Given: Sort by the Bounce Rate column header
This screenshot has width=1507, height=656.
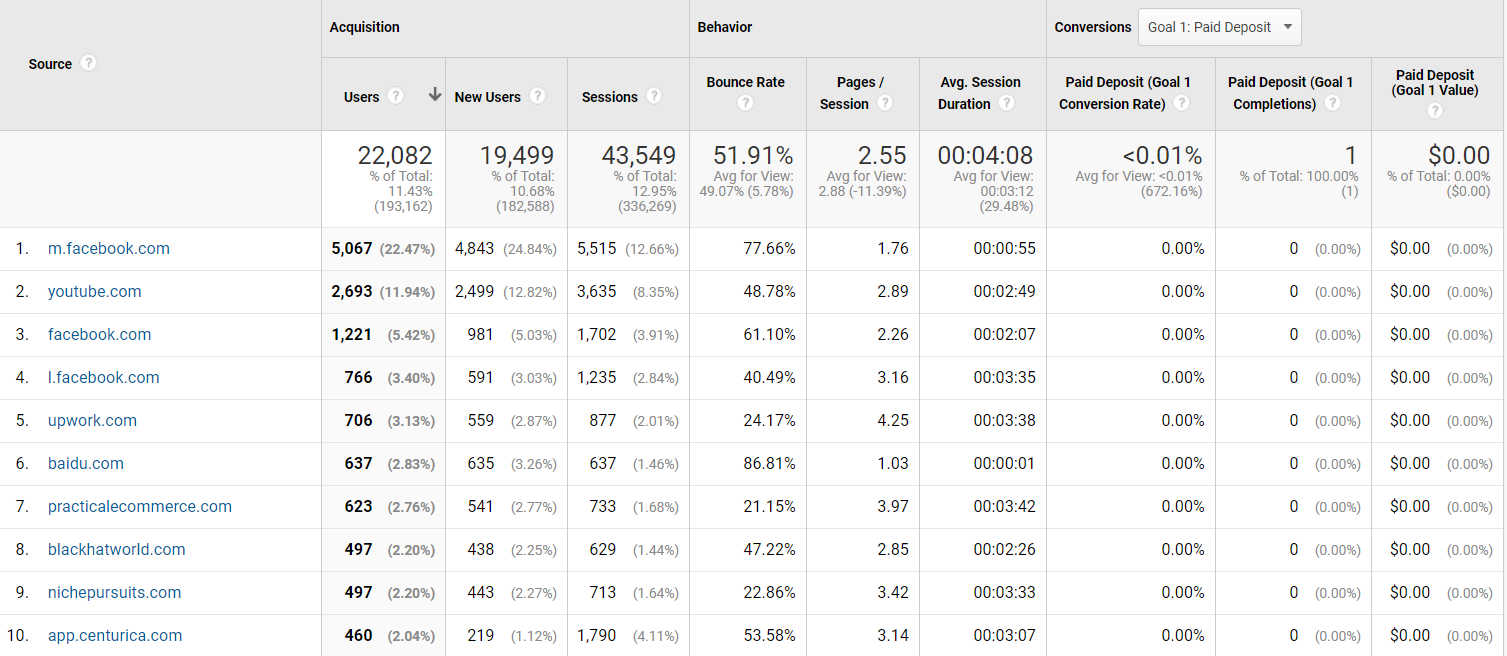Looking at the screenshot, I should click(745, 82).
